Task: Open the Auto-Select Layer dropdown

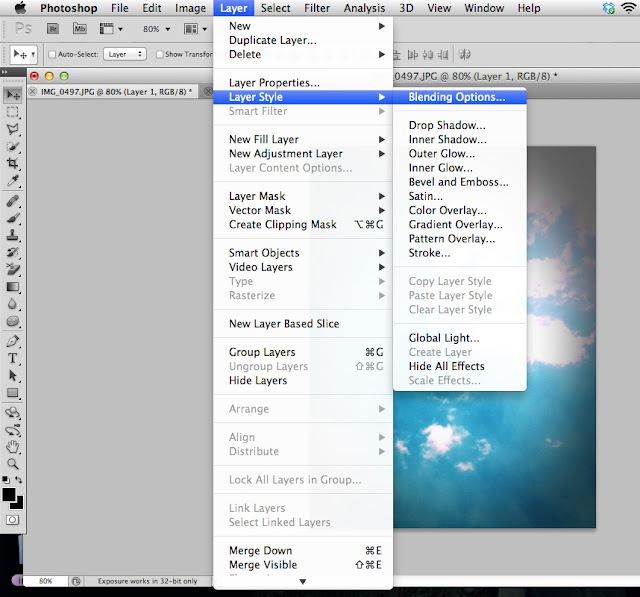Action: [125, 54]
